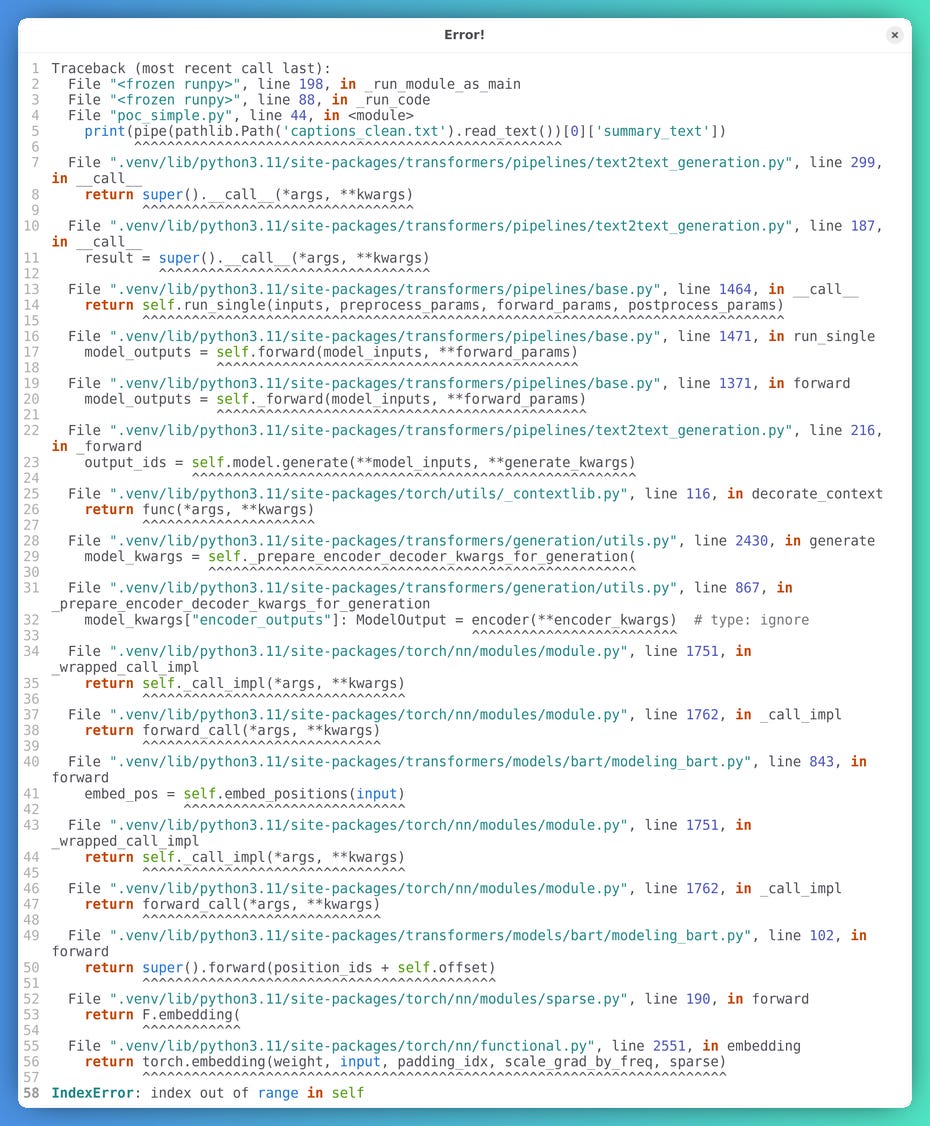Select module.py line 1762 entry on row 37

tap(455, 715)
